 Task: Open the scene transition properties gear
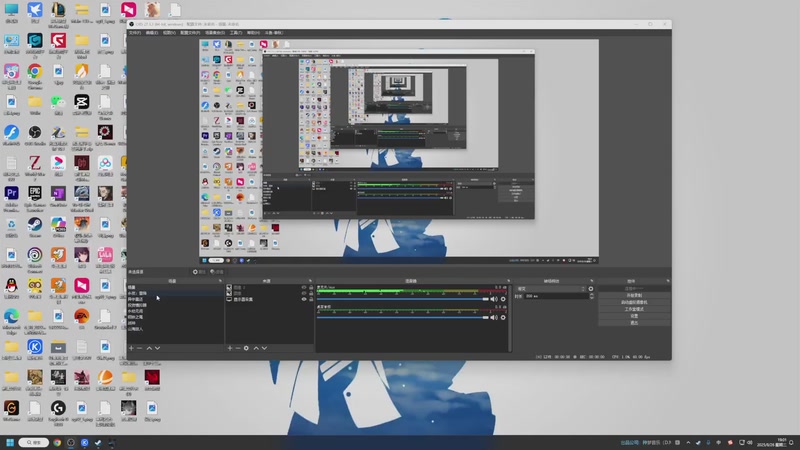coord(591,289)
